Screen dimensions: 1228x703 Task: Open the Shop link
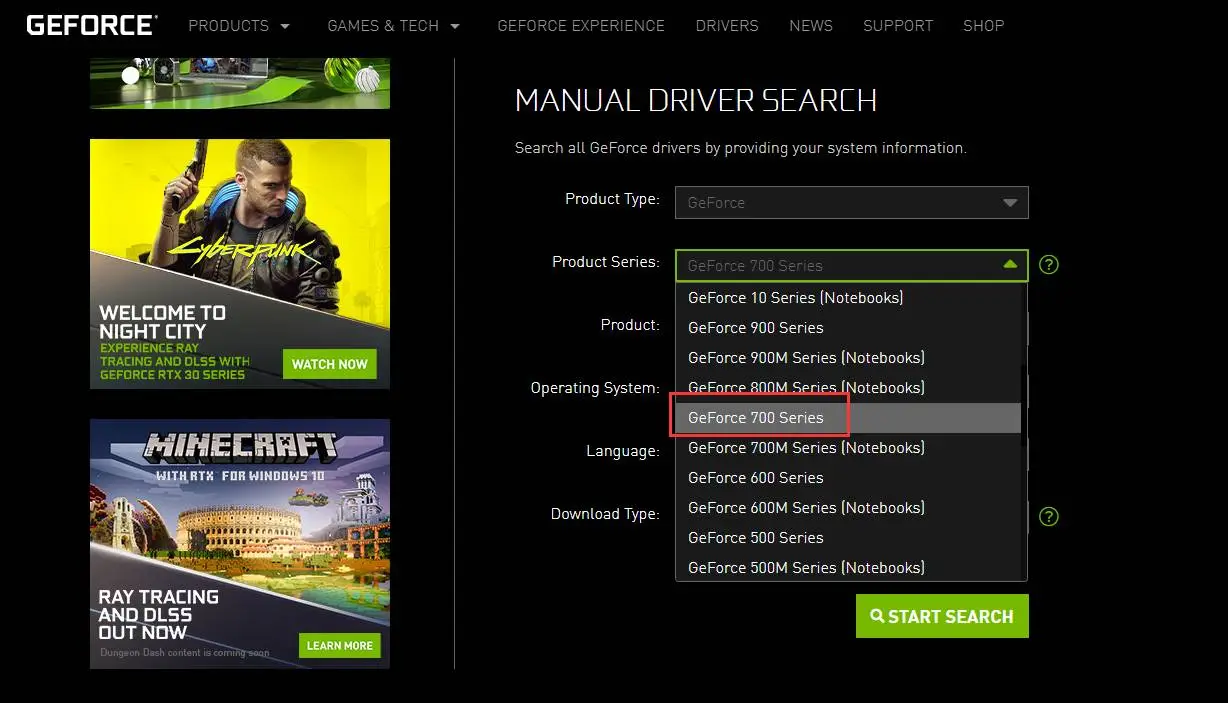coord(983,26)
